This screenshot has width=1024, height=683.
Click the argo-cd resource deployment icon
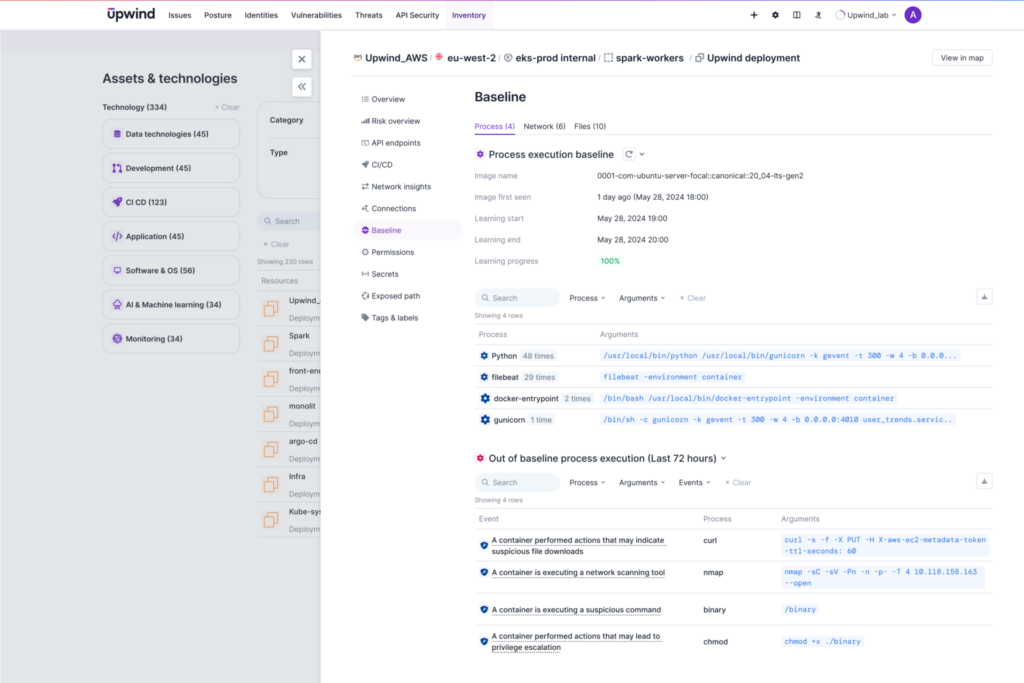[271, 450]
